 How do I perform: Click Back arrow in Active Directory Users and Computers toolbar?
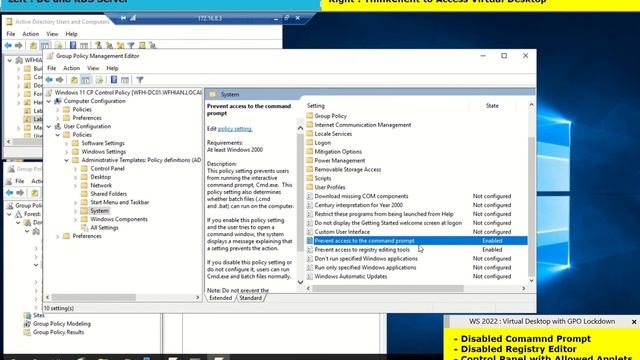(x=8, y=45)
